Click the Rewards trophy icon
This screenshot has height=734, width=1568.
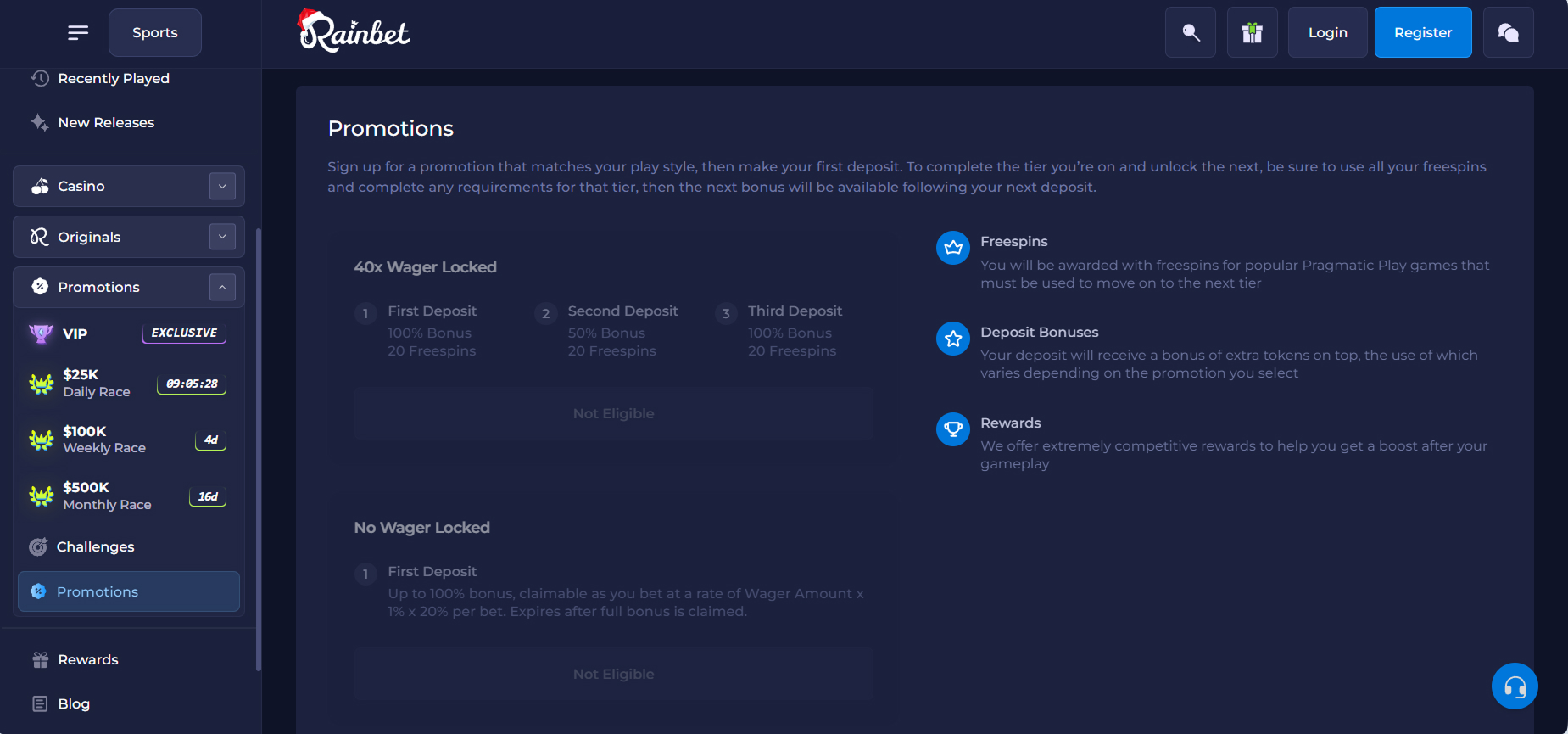pos(953,429)
